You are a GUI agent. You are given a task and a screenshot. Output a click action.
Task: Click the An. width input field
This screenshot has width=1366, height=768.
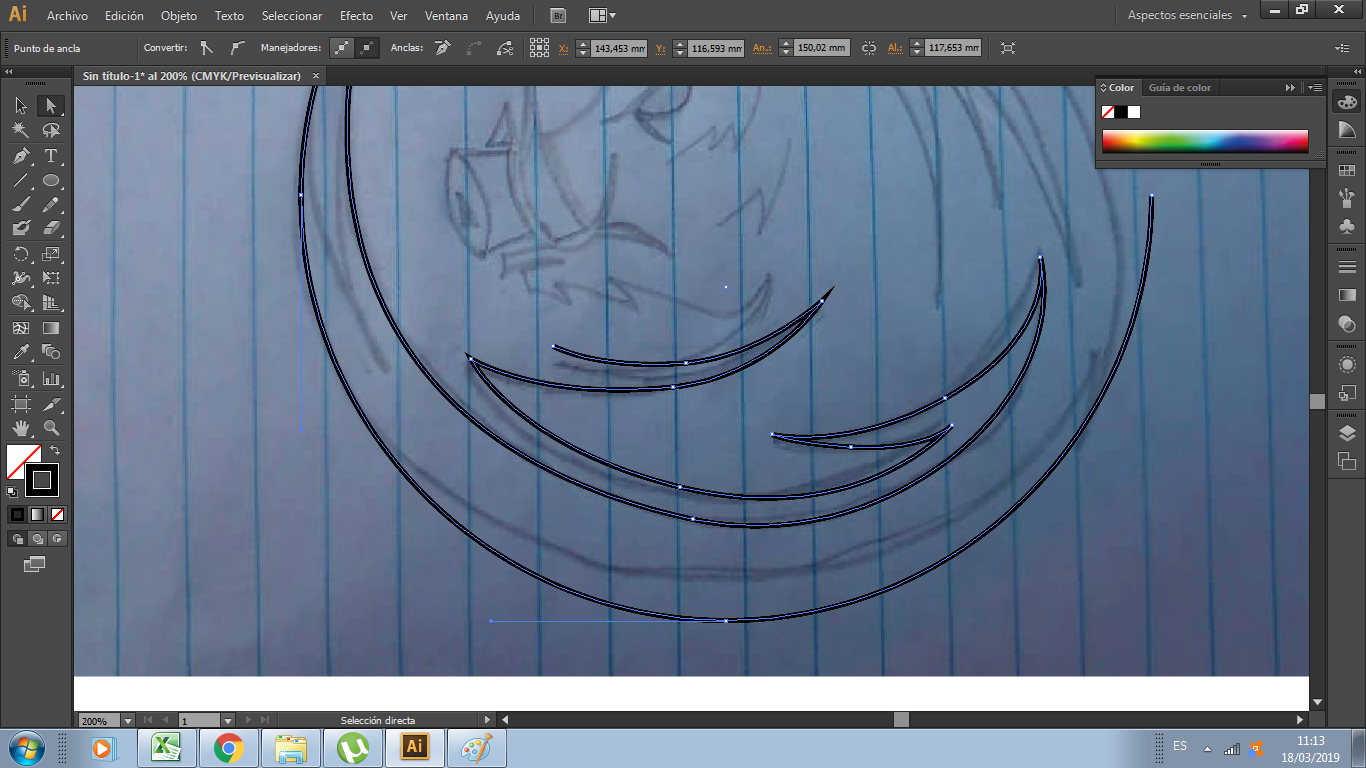pyautogui.click(x=822, y=48)
